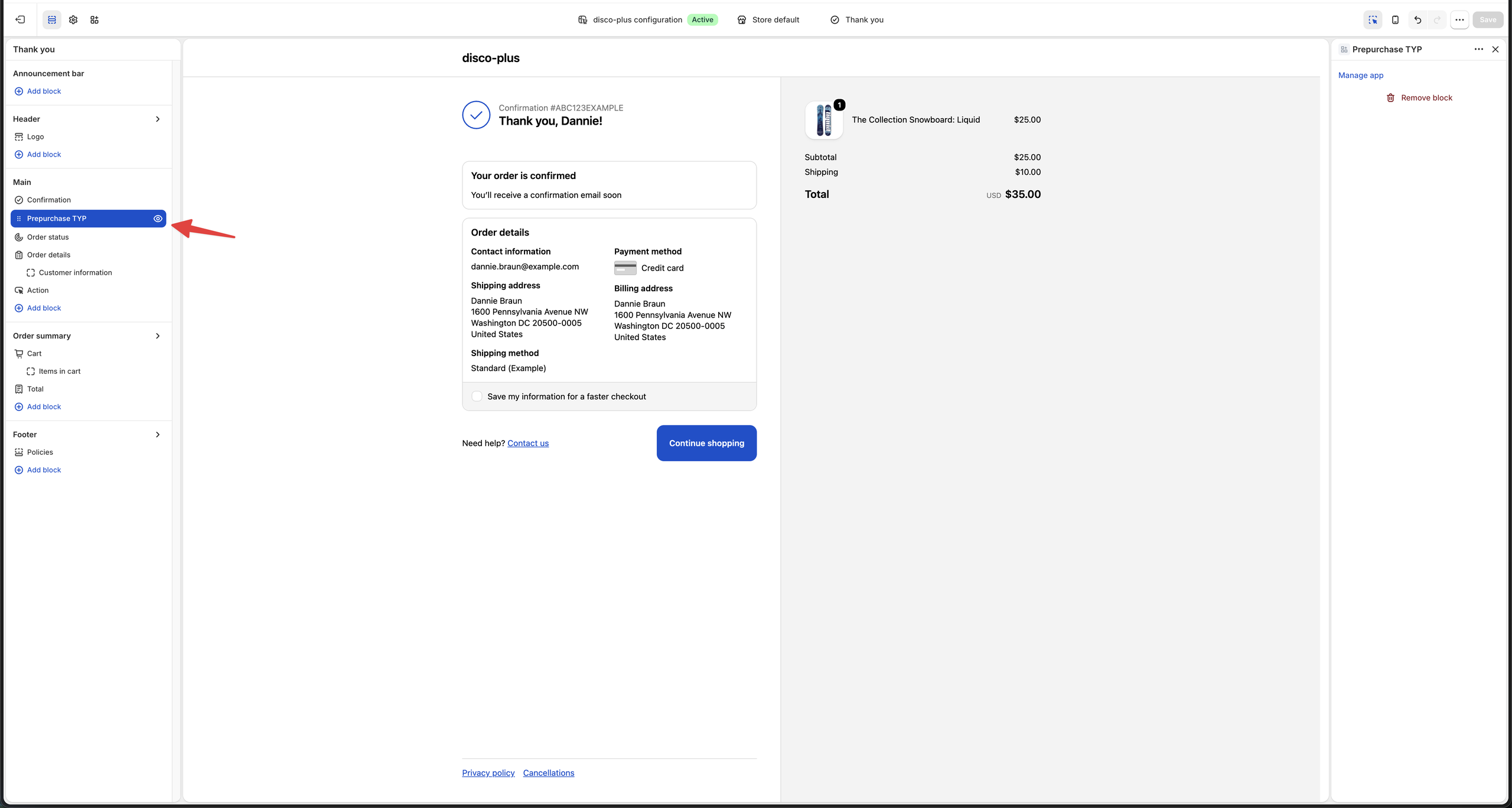Open the Apps panel icon
This screenshot has height=808, width=1512.
point(94,19)
